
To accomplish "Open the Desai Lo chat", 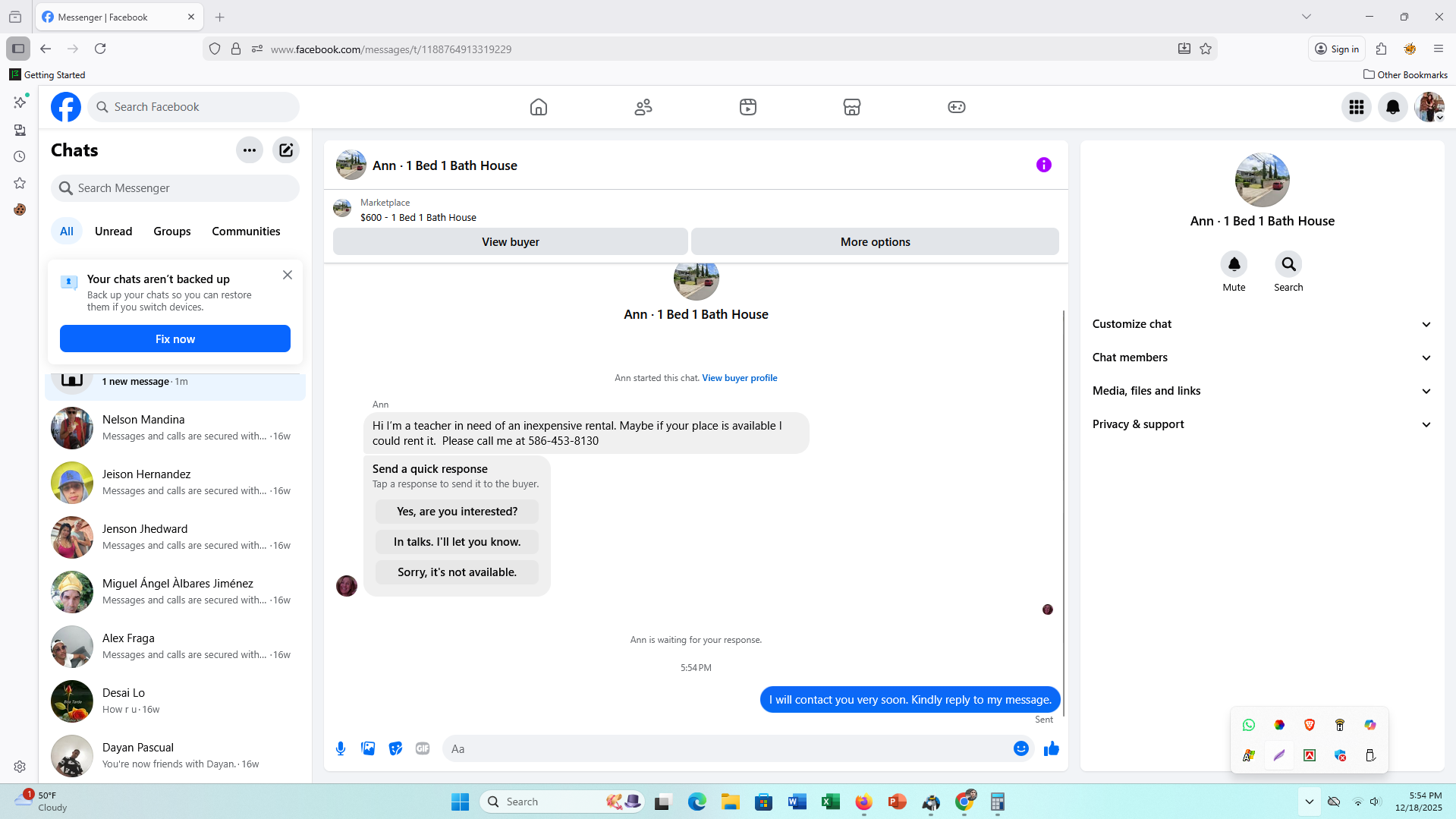I will click(175, 701).
